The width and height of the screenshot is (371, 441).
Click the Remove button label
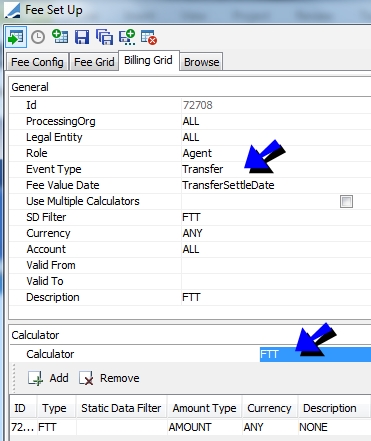tap(120, 378)
